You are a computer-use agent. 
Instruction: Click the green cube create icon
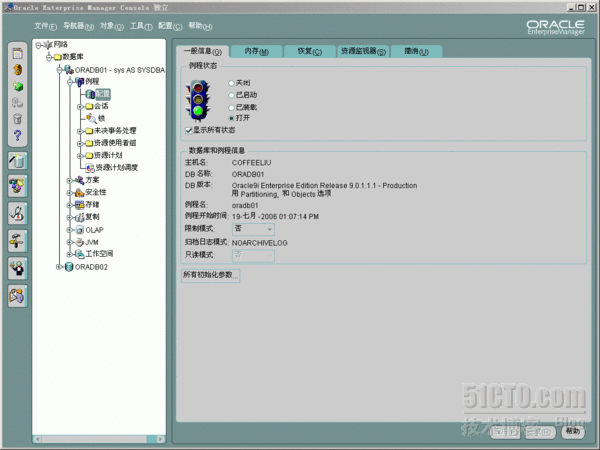pos(18,86)
